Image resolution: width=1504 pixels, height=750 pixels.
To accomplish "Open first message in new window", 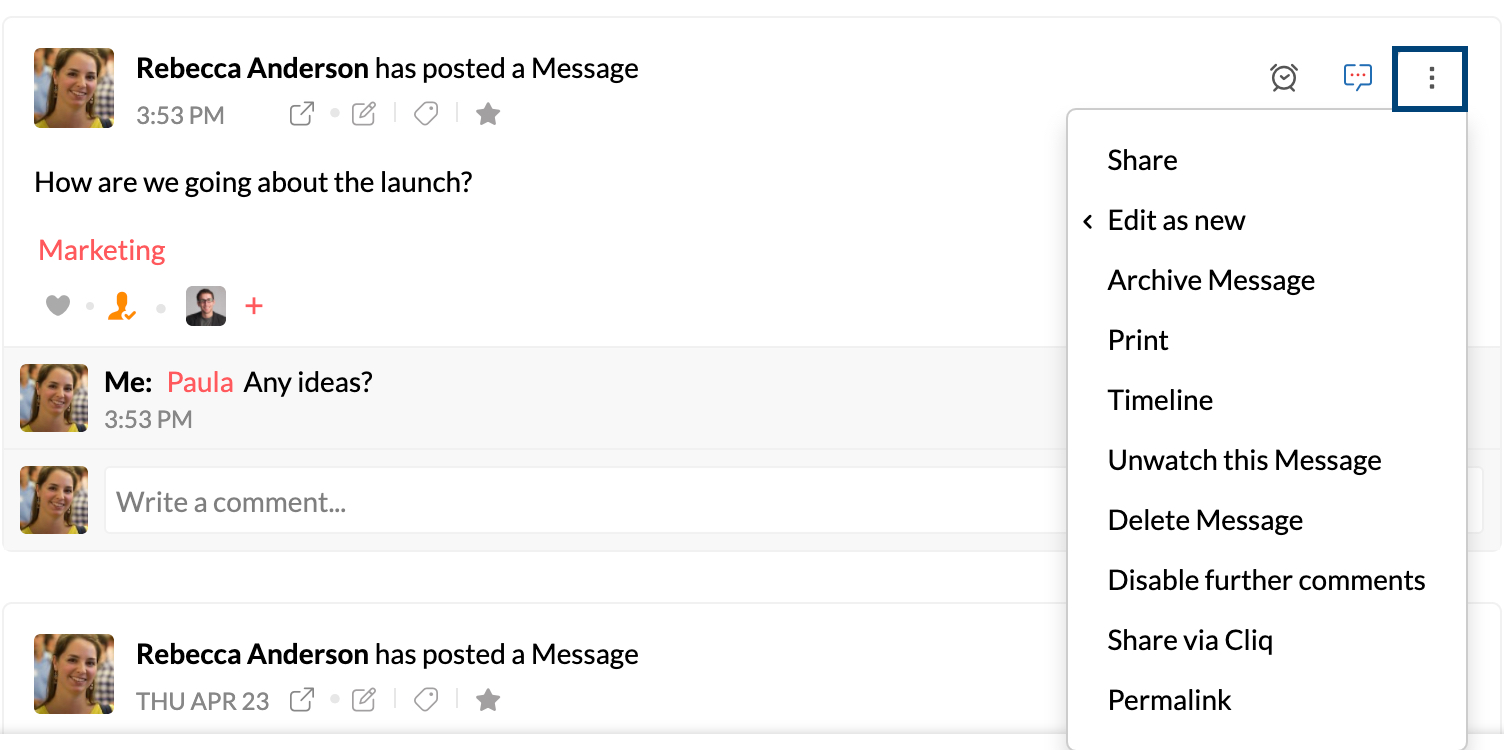I will [x=301, y=114].
